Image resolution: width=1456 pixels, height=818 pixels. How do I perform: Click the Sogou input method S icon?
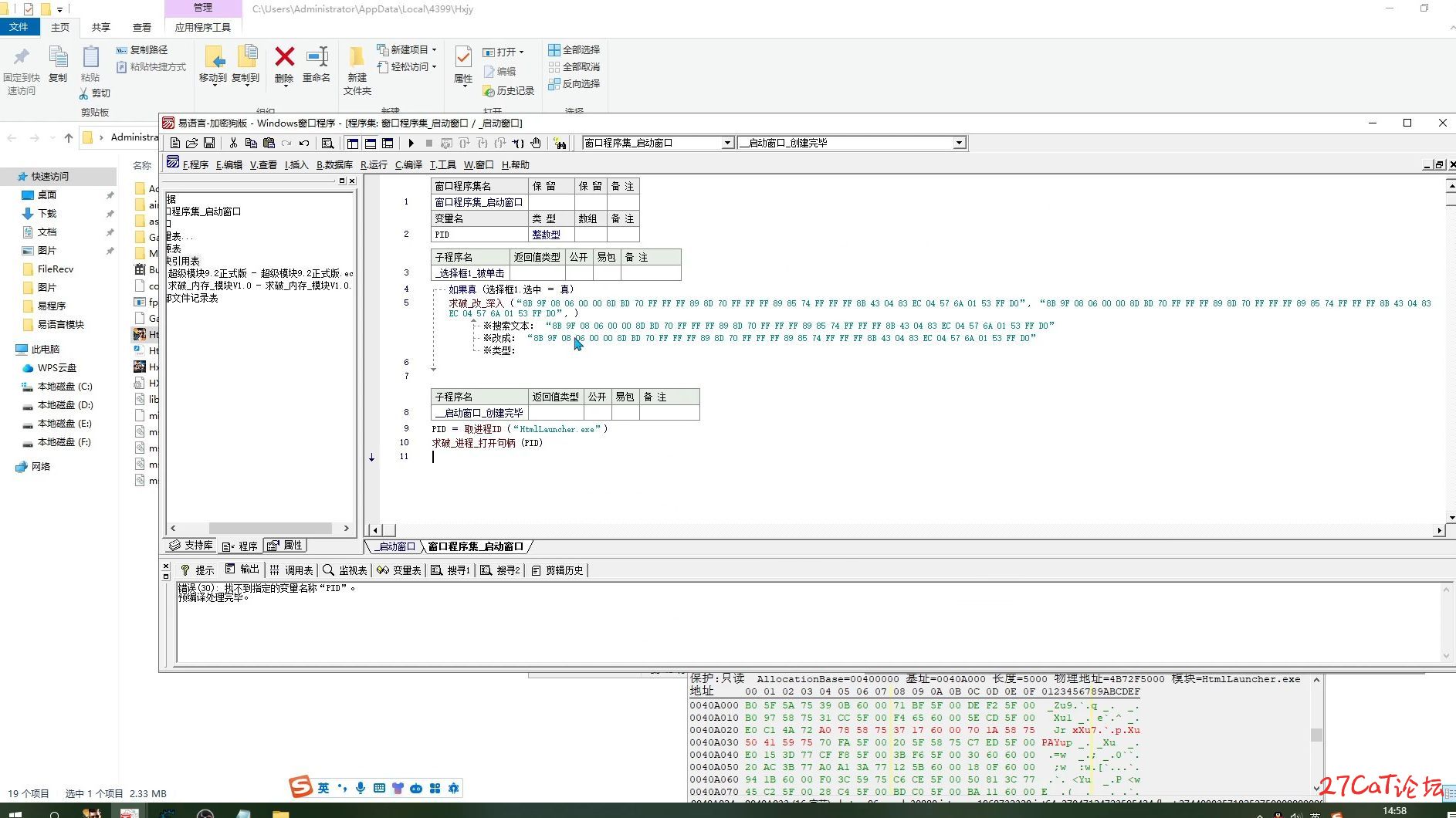coord(300,787)
